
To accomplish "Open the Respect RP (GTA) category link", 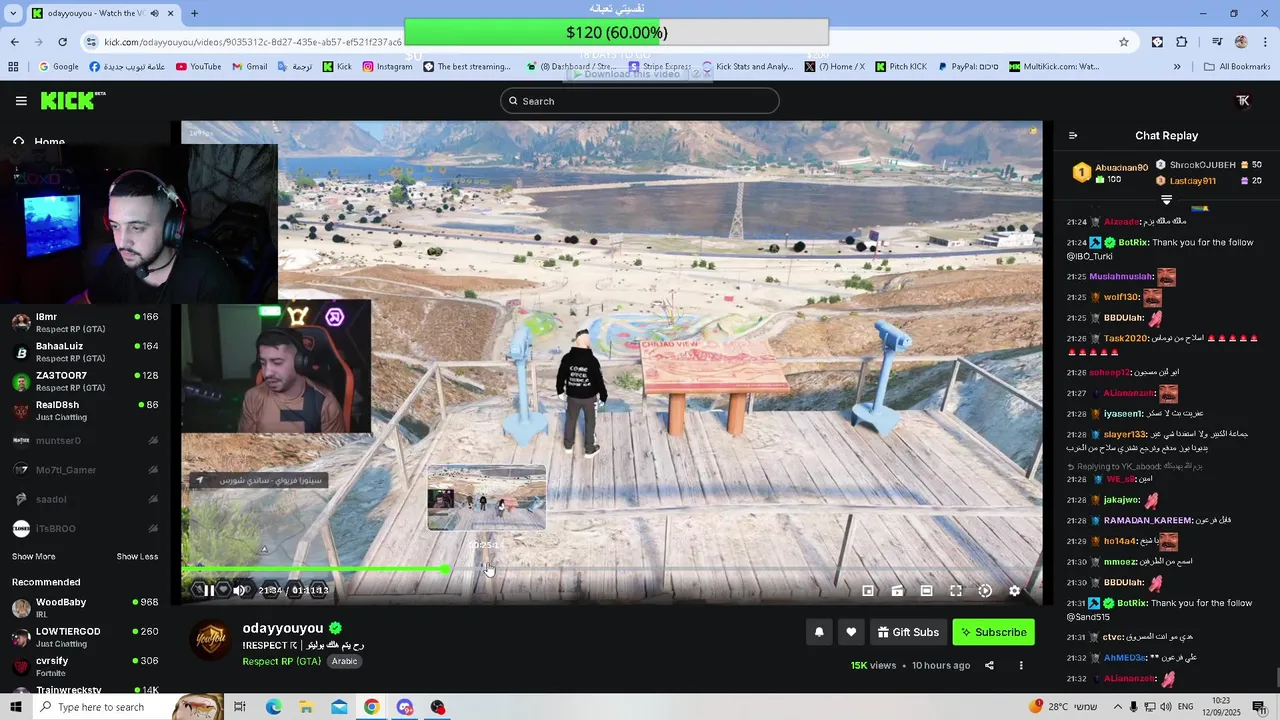I will [283, 662].
